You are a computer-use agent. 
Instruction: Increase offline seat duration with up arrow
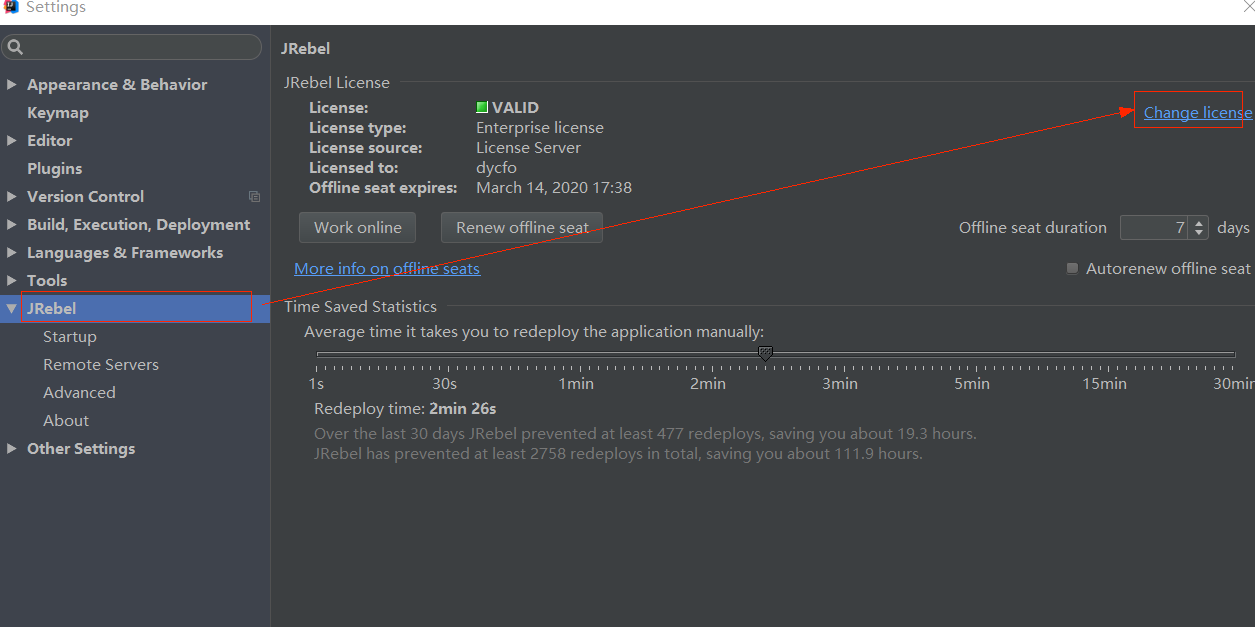pos(1199,222)
